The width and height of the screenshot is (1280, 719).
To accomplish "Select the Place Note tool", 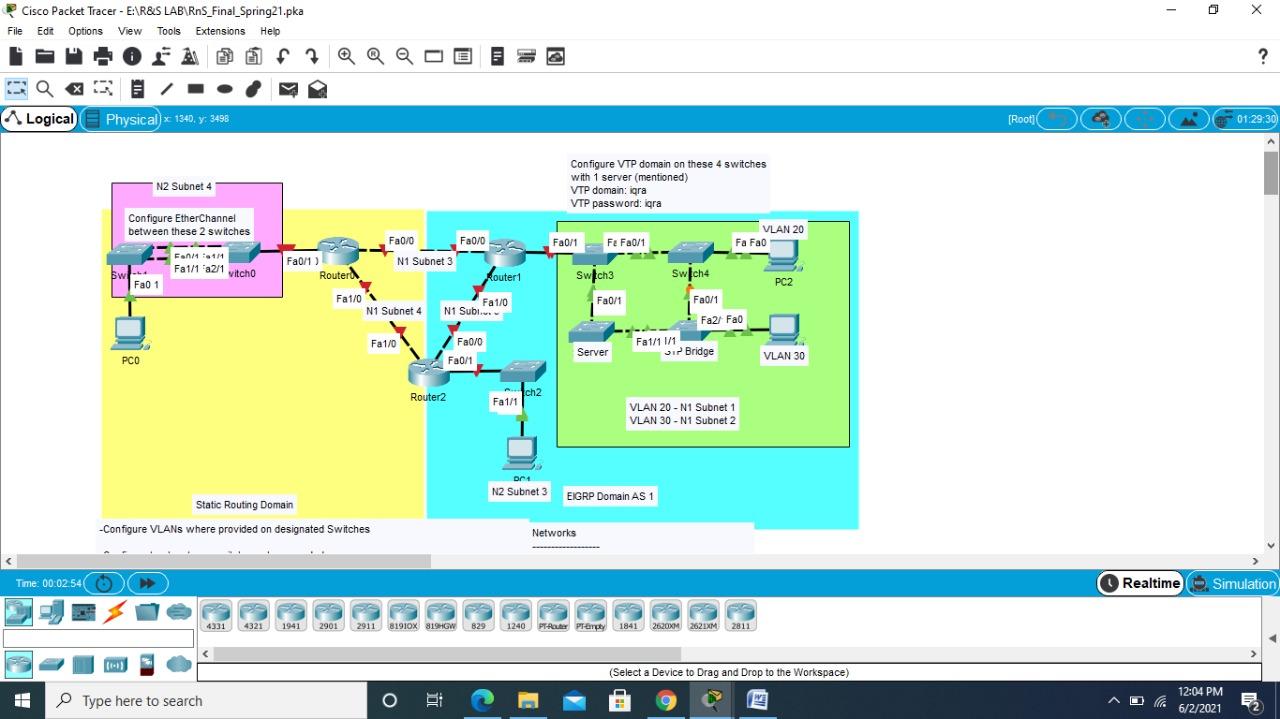I will point(136,89).
